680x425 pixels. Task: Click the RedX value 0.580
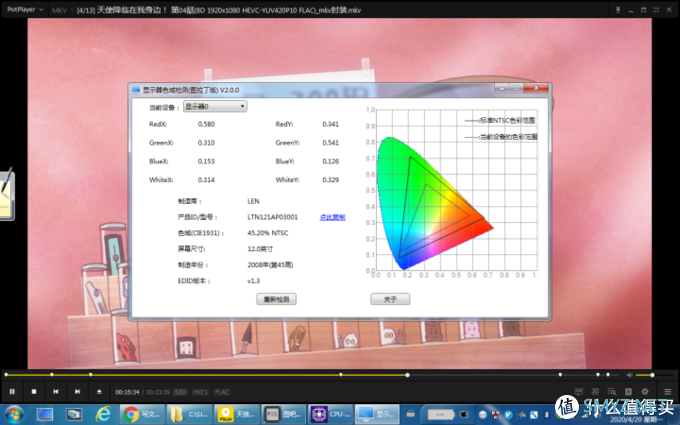tap(206, 124)
